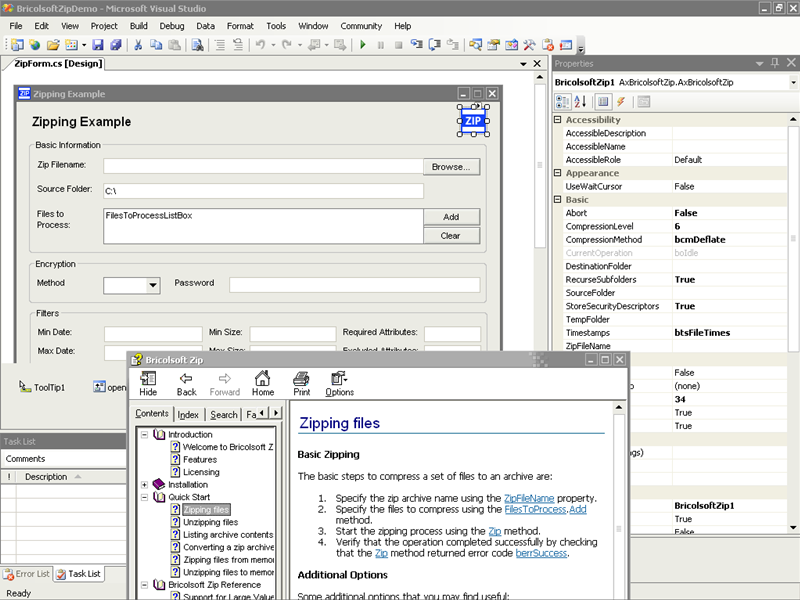Click the Timestamps value btsFileTimes
The height and width of the screenshot is (600, 800).
(x=702, y=333)
